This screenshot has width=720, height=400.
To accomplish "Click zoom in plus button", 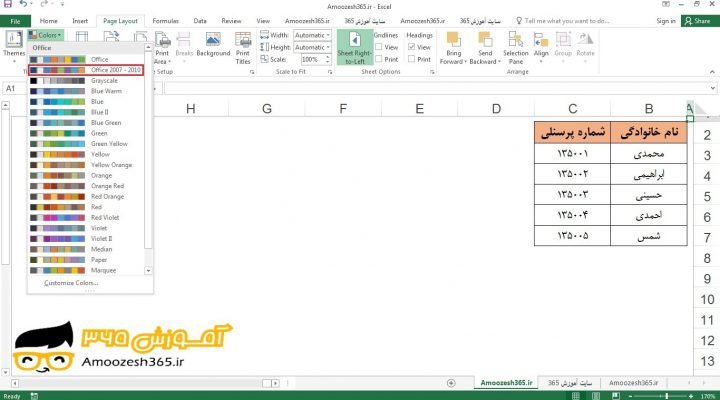I will point(691,396).
